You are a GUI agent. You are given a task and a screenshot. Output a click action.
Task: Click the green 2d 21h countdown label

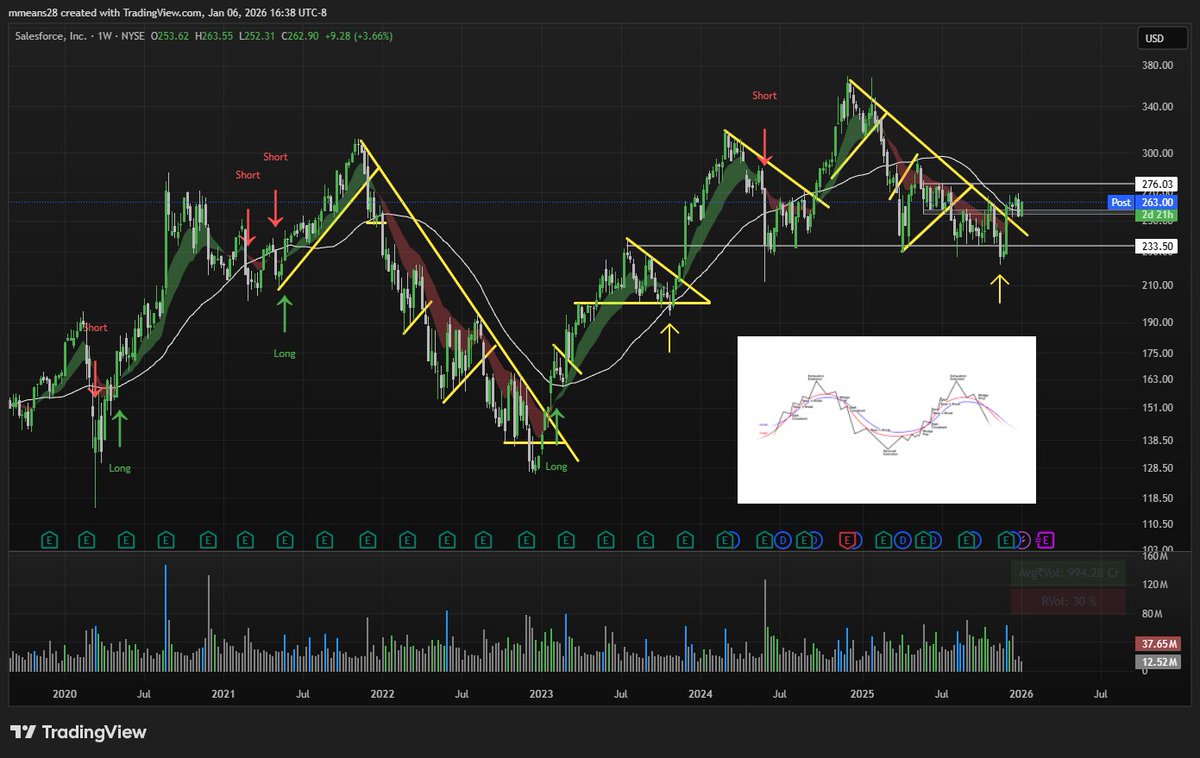[x=1158, y=214]
